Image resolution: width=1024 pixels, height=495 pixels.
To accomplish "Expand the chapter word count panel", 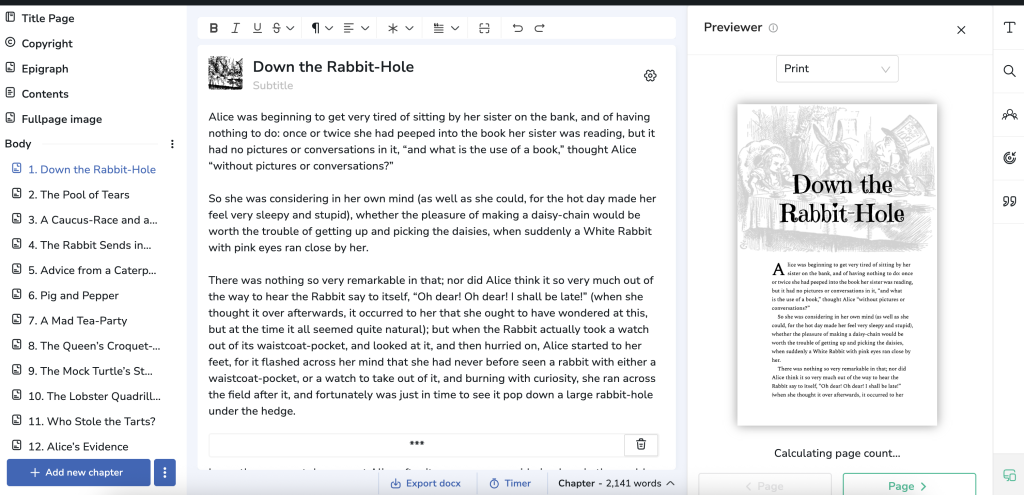I will coord(615,483).
